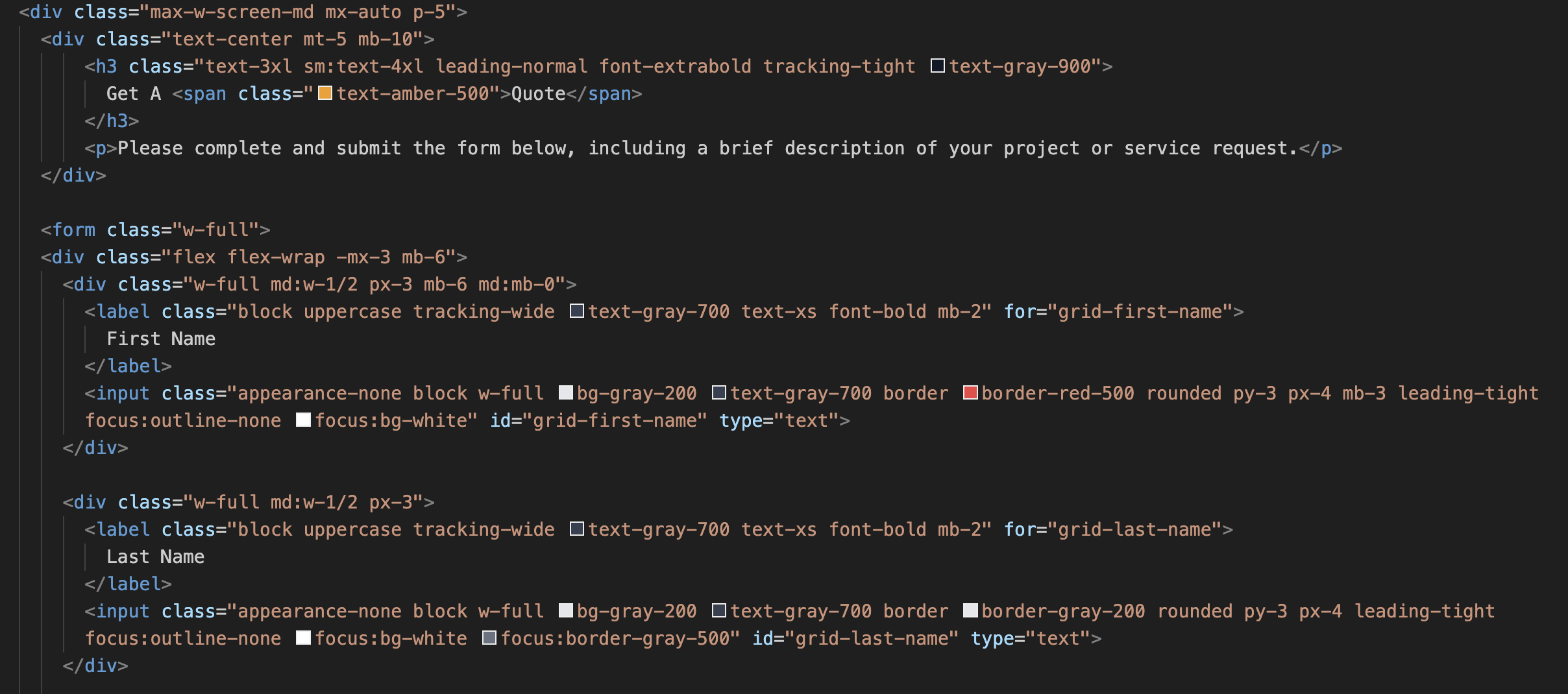Click the "leading-normal" class name
Screen dimensions: 1568x694
click(511, 66)
